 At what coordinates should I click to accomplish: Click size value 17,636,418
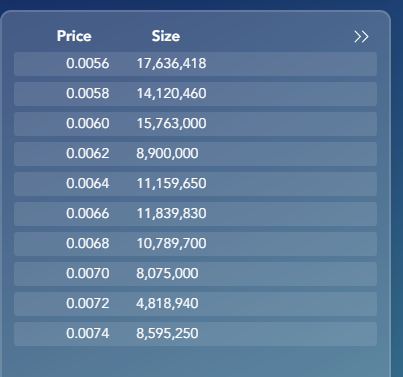[x=171, y=64]
